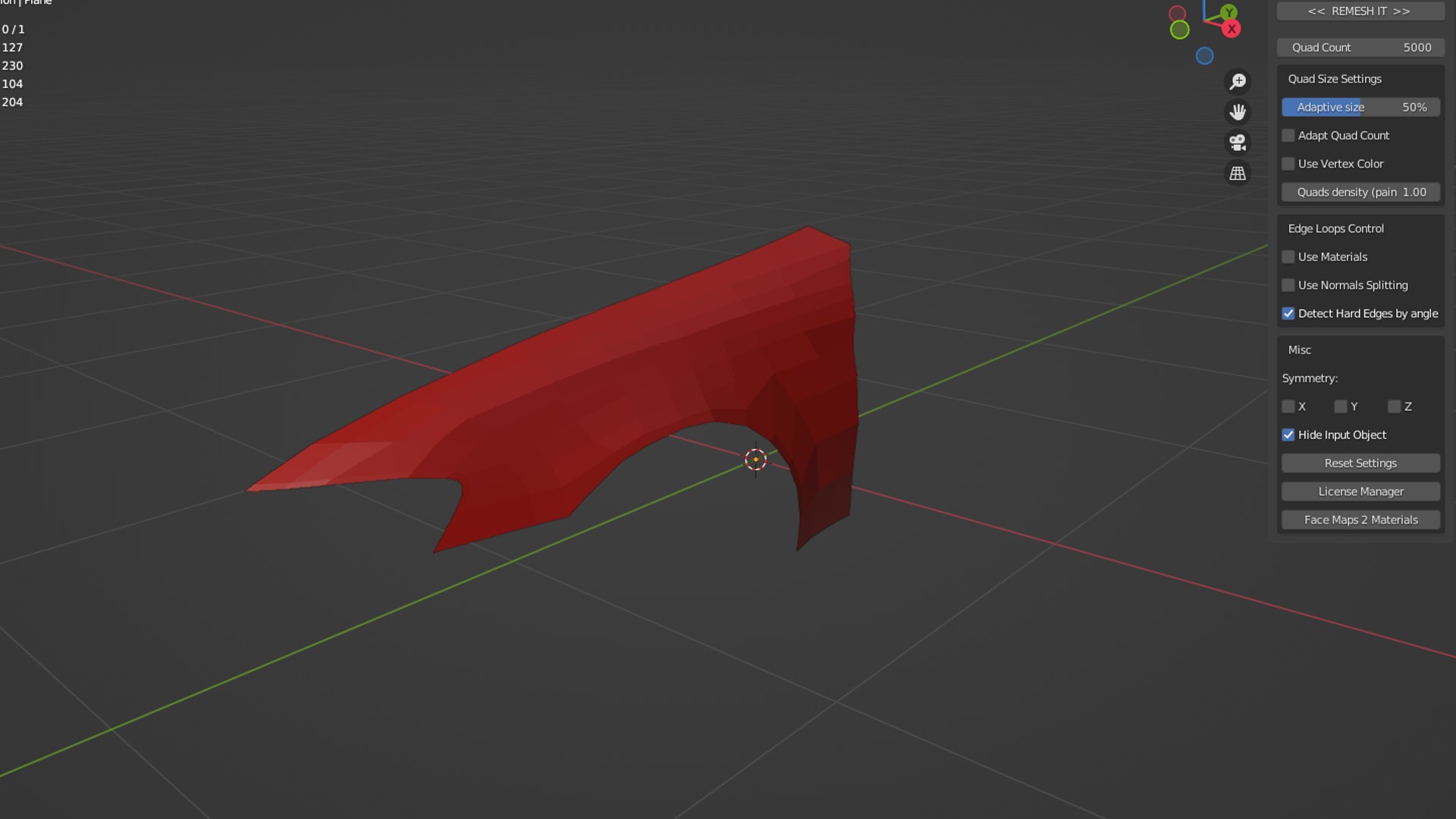Click the Quad Count value field
The height and width of the screenshot is (819, 1456).
1360,47
